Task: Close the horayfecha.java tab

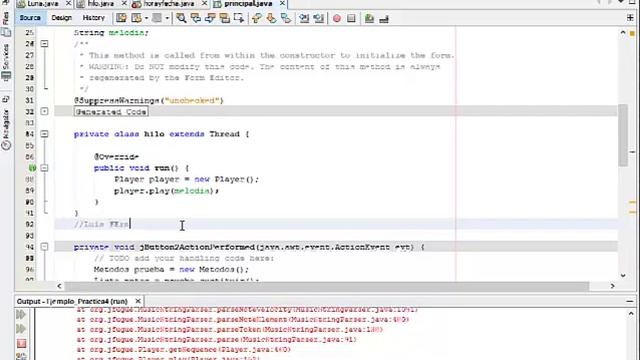Action: [x=204, y=3]
